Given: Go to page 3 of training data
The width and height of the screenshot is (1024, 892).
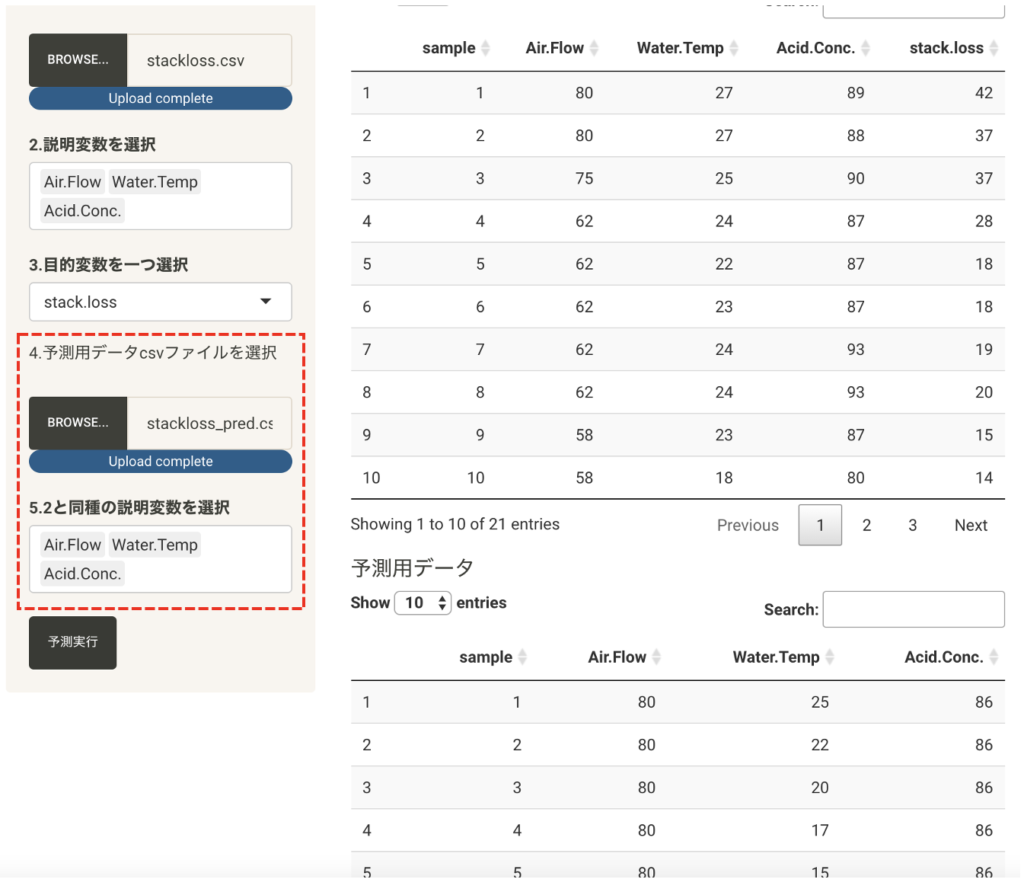Looking at the screenshot, I should tap(912, 525).
